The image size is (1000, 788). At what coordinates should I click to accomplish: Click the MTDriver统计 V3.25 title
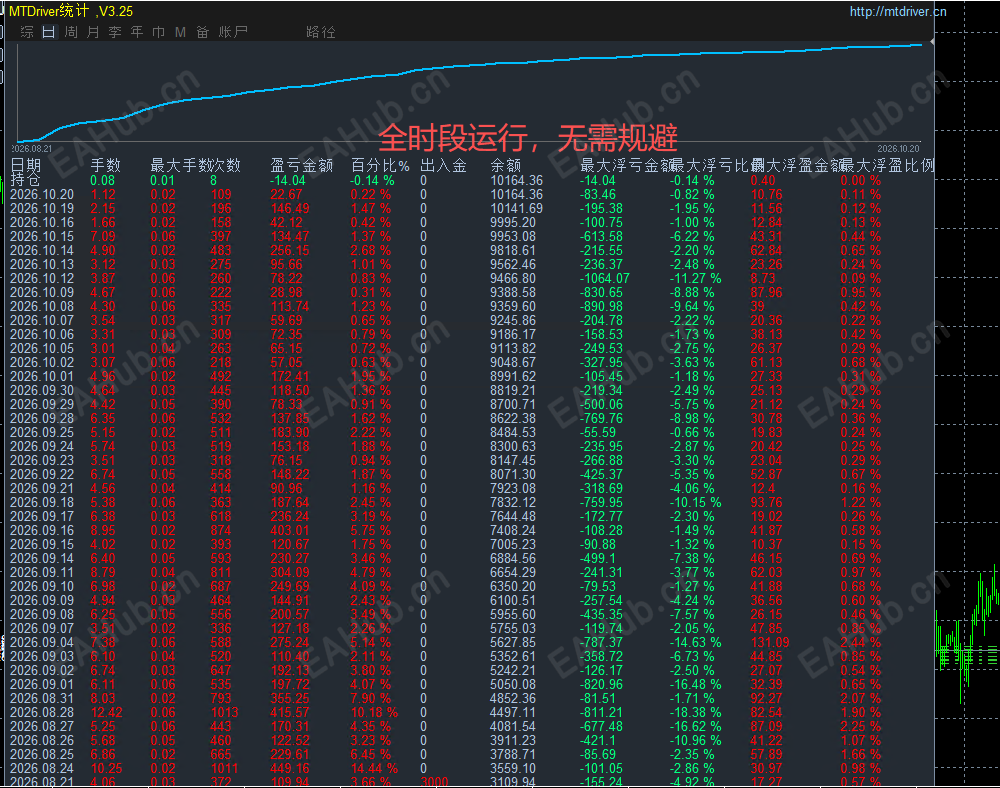tap(71, 11)
